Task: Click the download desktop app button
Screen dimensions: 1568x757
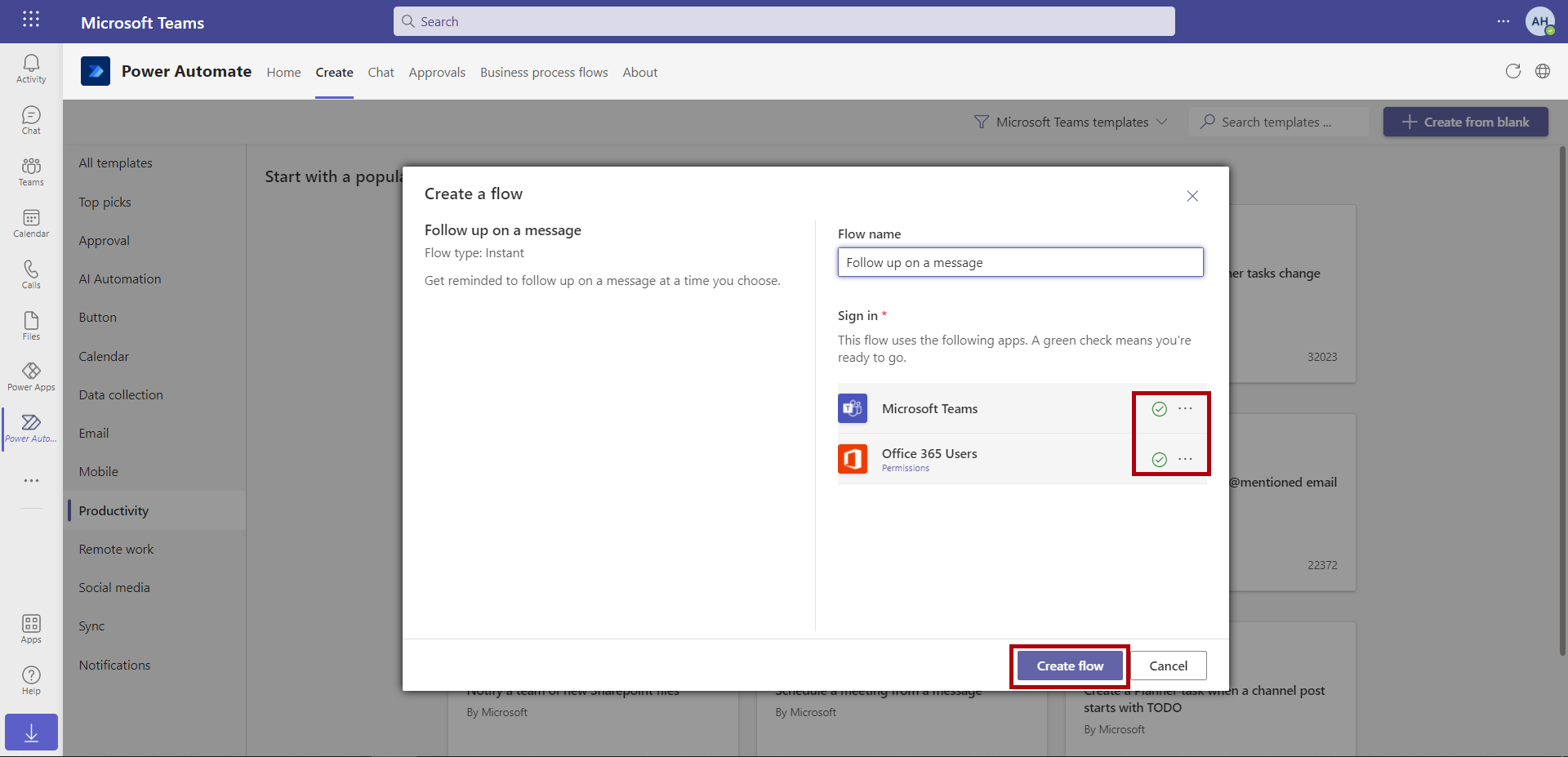Action: (x=31, y=733)
